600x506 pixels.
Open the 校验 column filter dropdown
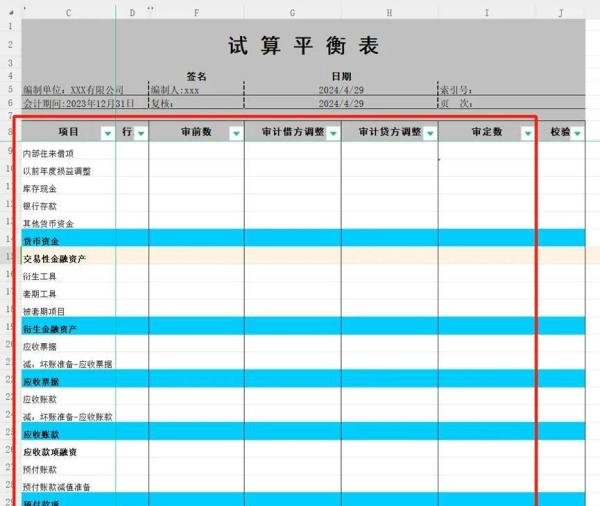pyautogui.click(x=577, y=133)
